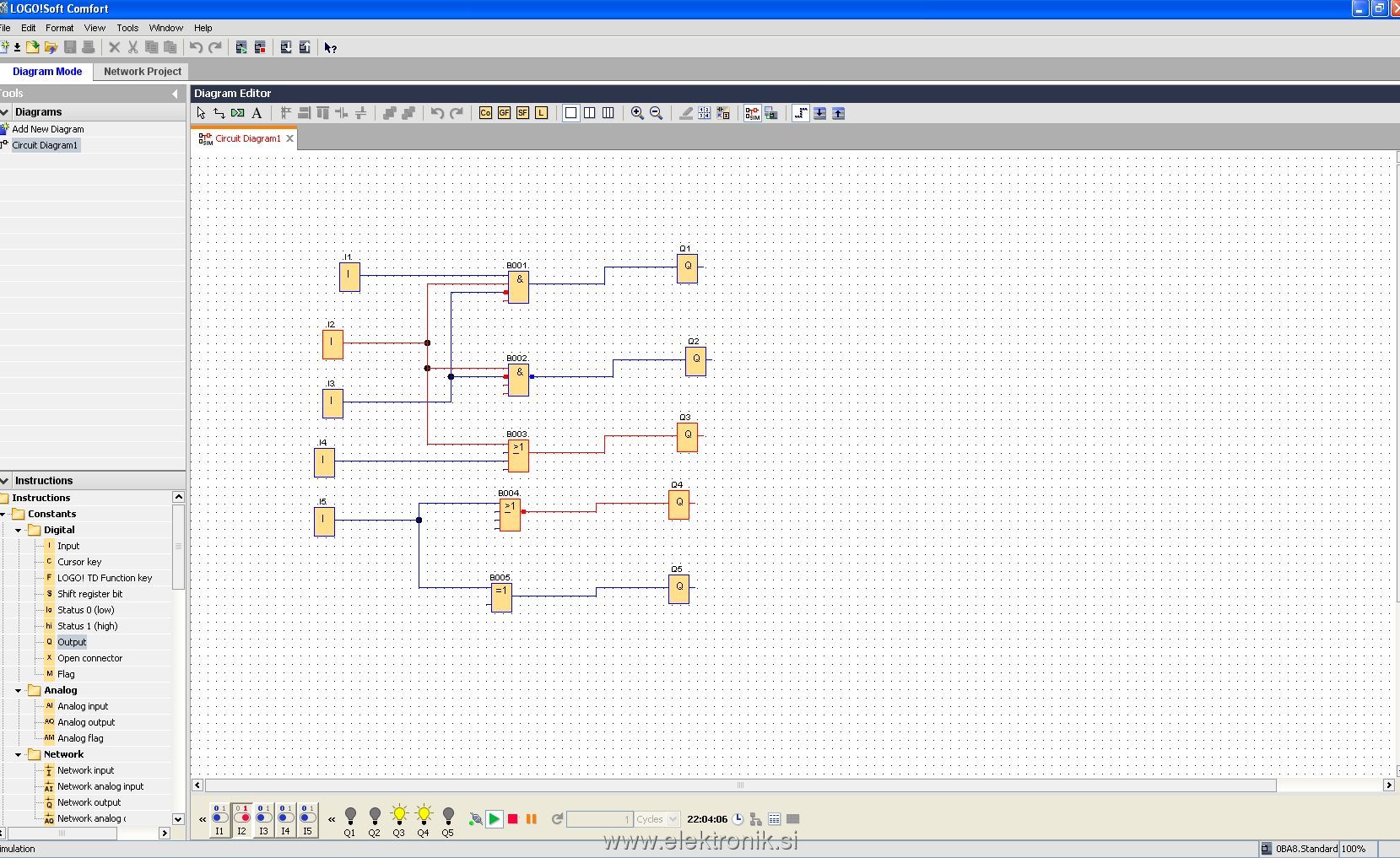Toggle the Simulation mode icon in editor toolbar
This screenshot has width=1400, height=858.
(x=752, y=113)
